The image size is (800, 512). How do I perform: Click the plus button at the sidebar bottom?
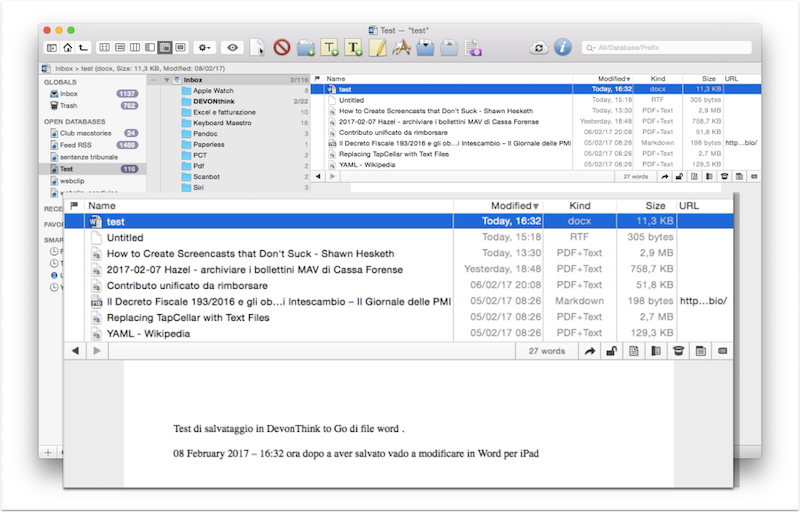coord(48,452)
